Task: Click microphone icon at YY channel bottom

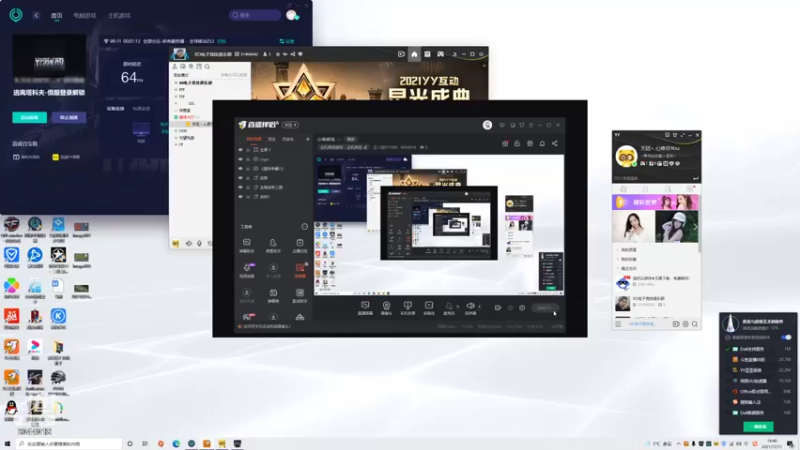Action: [x=199, y=244]
